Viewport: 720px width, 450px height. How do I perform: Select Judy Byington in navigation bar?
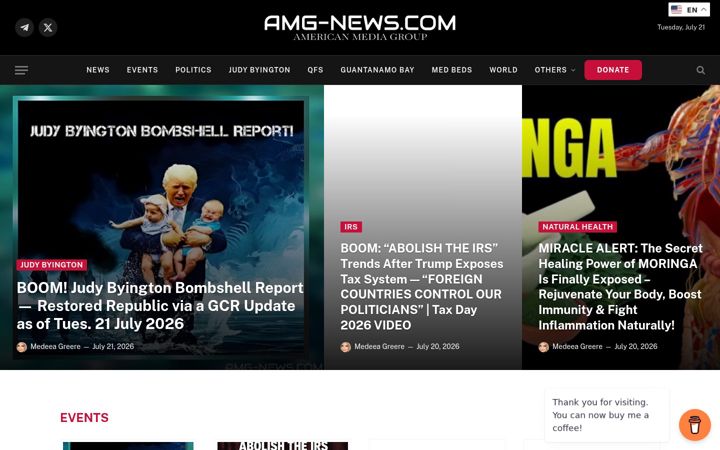(259, 70)
